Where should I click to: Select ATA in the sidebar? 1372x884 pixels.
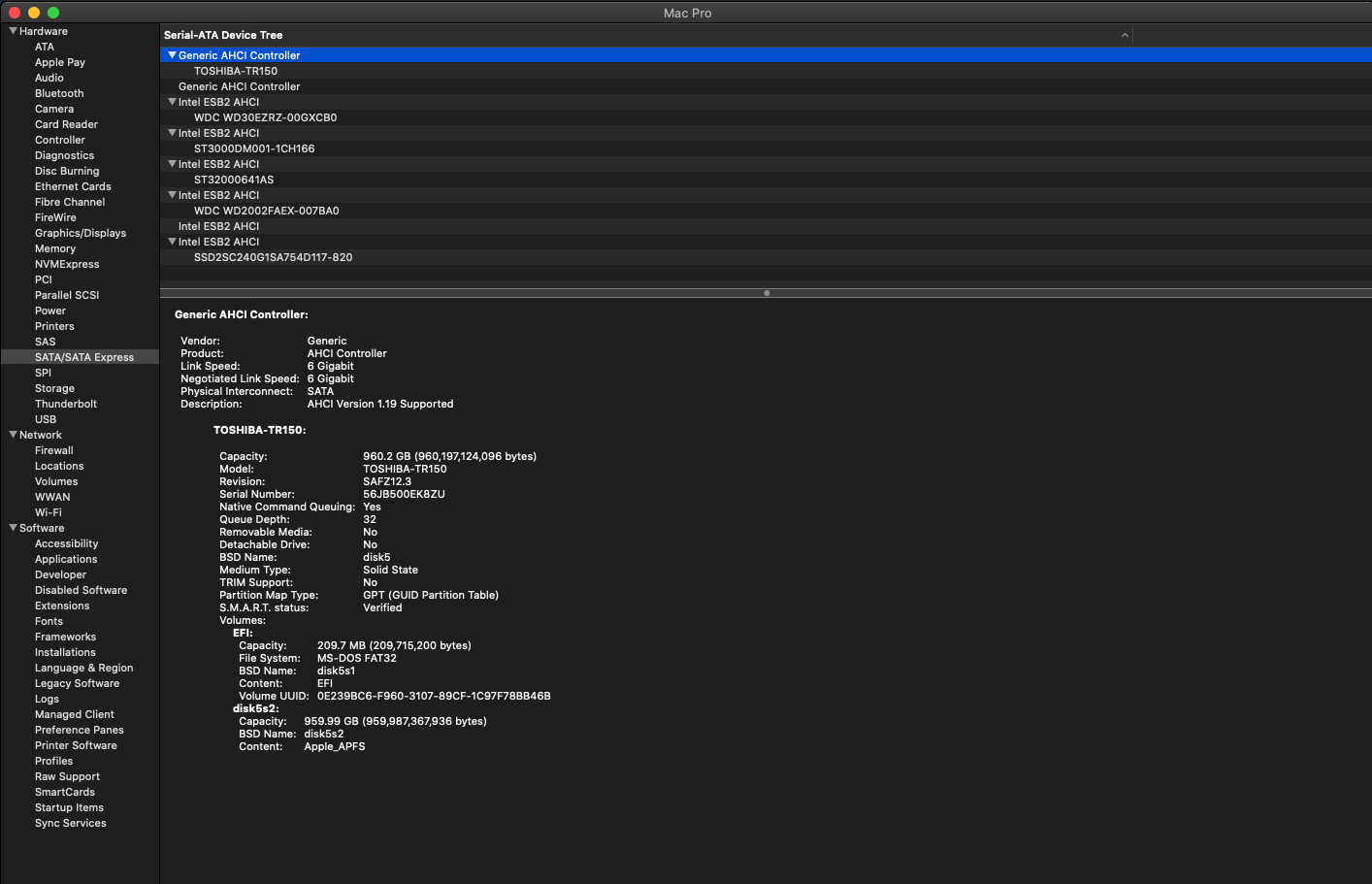coord(45,47)
